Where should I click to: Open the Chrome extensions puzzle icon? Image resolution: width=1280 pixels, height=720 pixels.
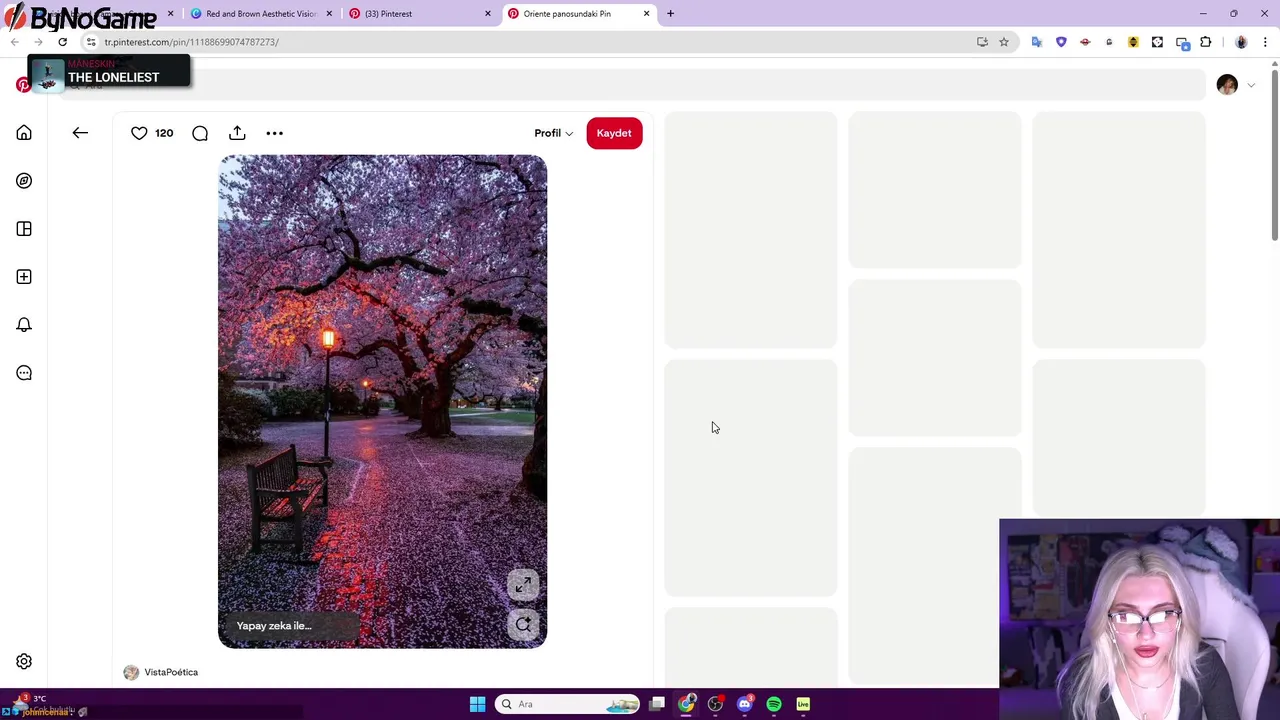[1205, 42]
